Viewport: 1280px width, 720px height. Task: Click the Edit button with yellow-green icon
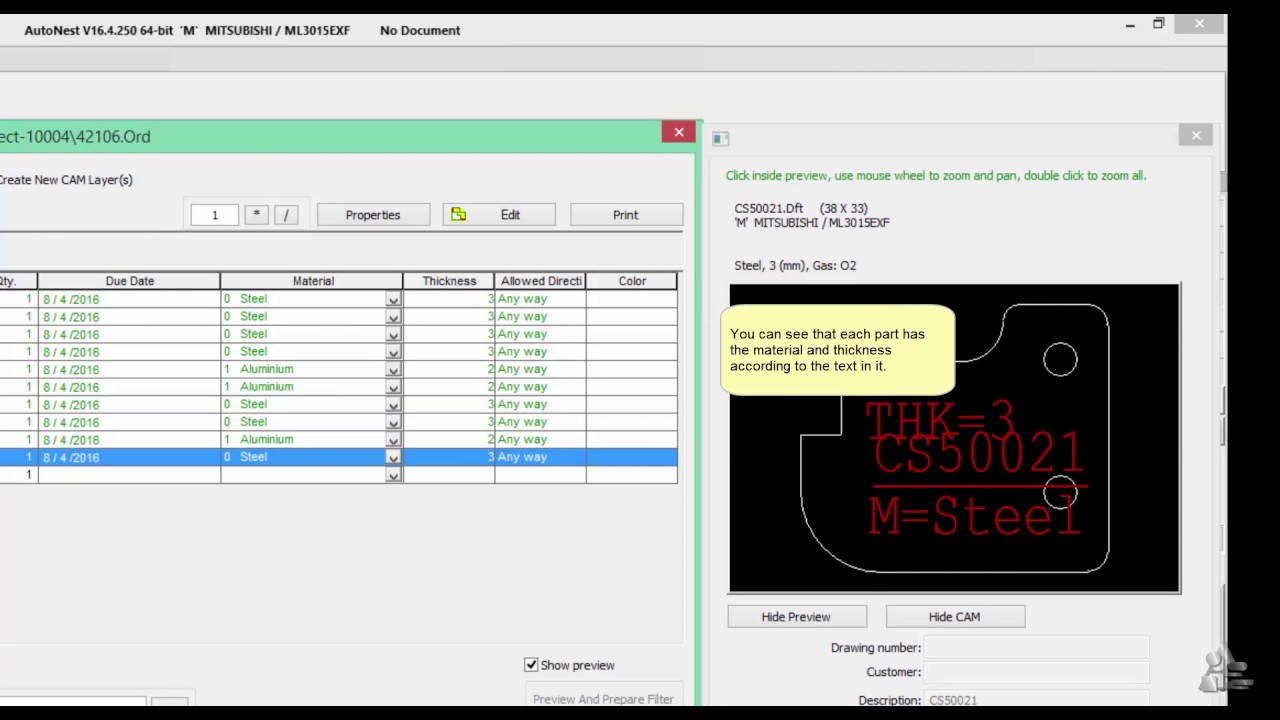[x=499, y=215]
